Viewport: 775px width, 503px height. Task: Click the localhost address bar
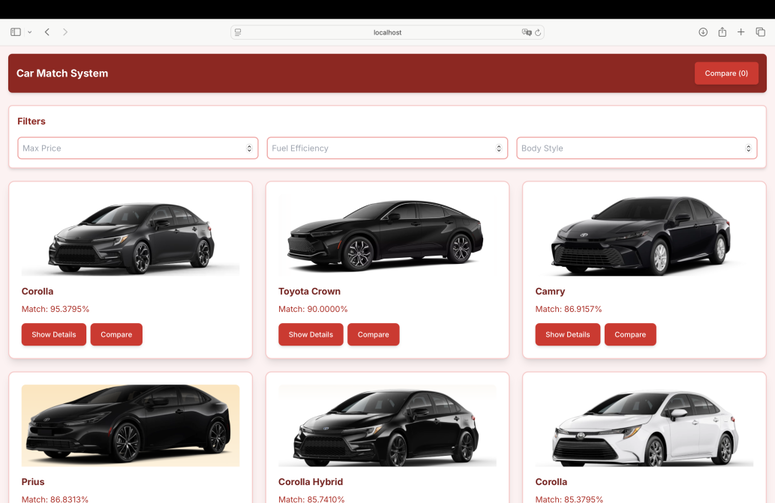click(387, 32)
